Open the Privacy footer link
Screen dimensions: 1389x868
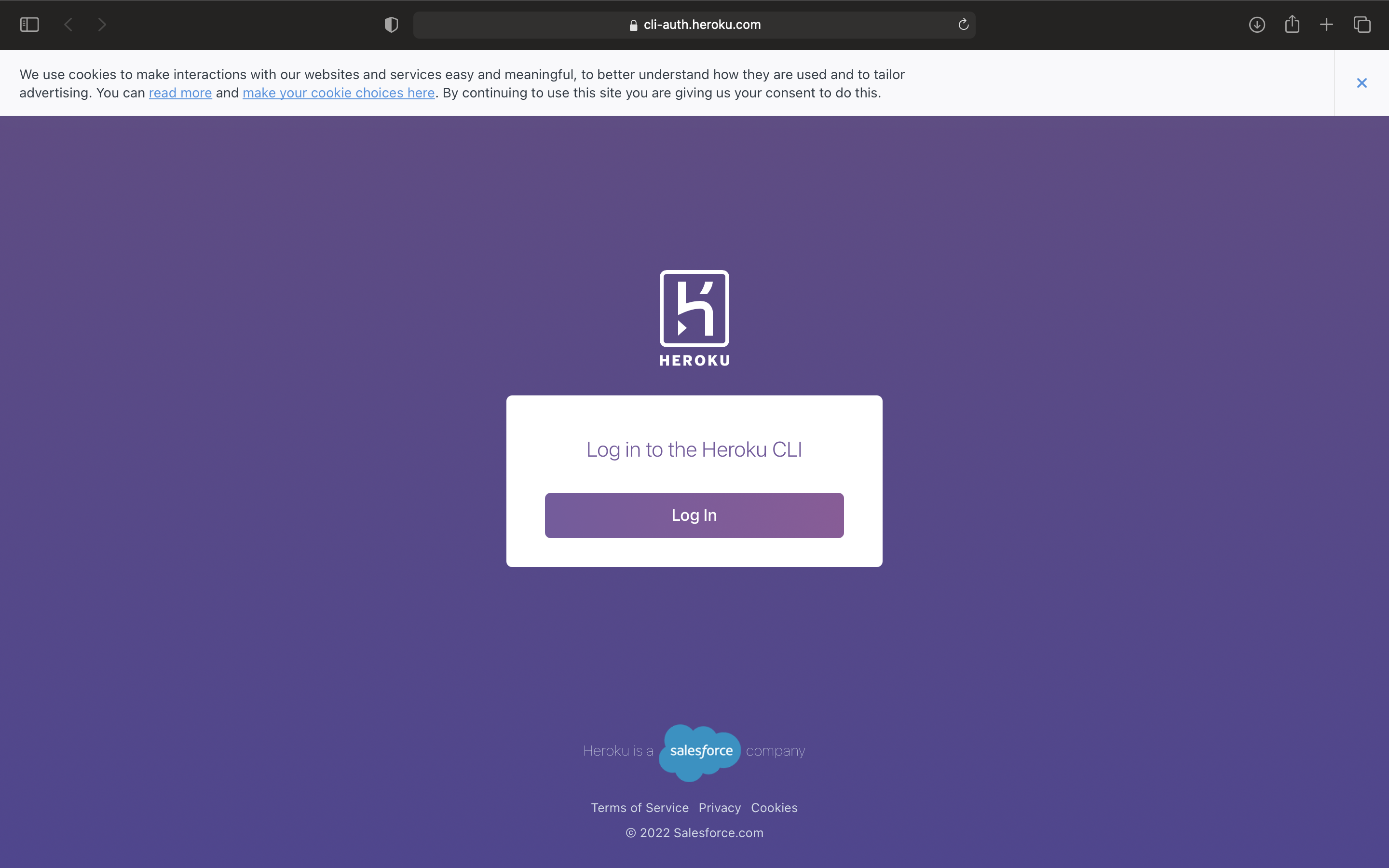(x=719, y=808)
